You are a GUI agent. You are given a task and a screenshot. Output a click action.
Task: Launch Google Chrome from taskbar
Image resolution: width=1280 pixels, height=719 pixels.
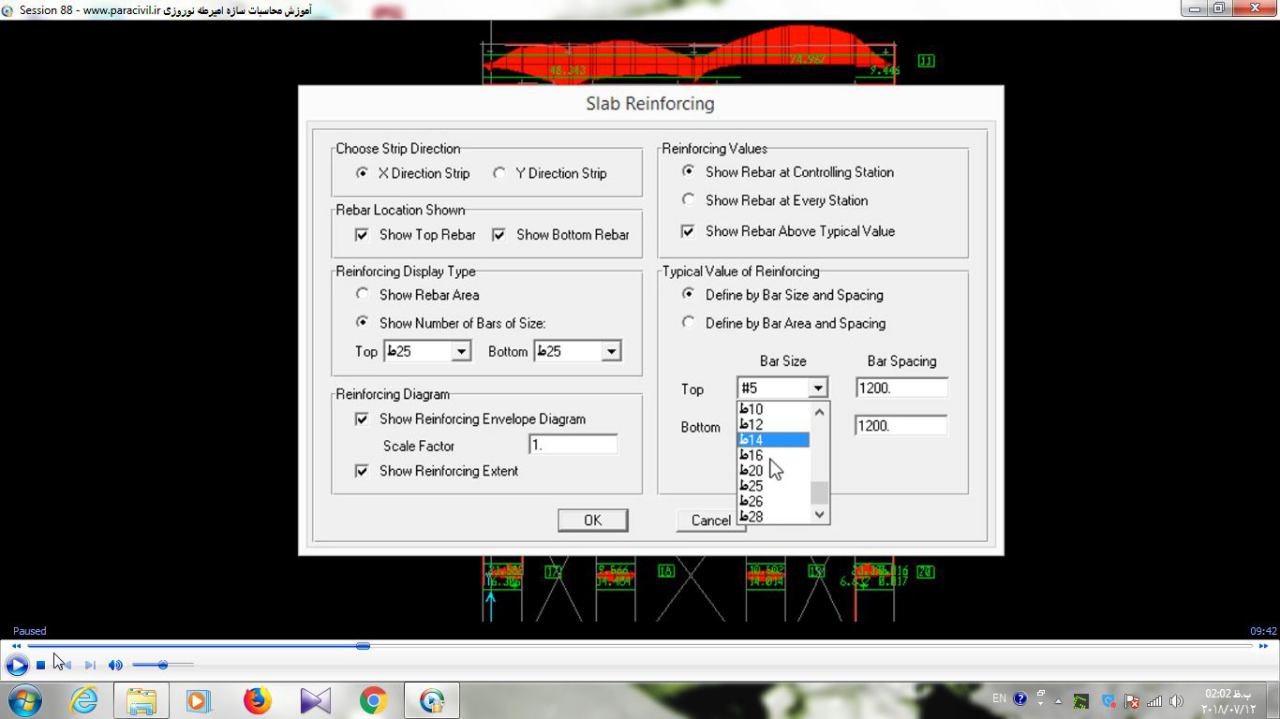coord(373,700)
